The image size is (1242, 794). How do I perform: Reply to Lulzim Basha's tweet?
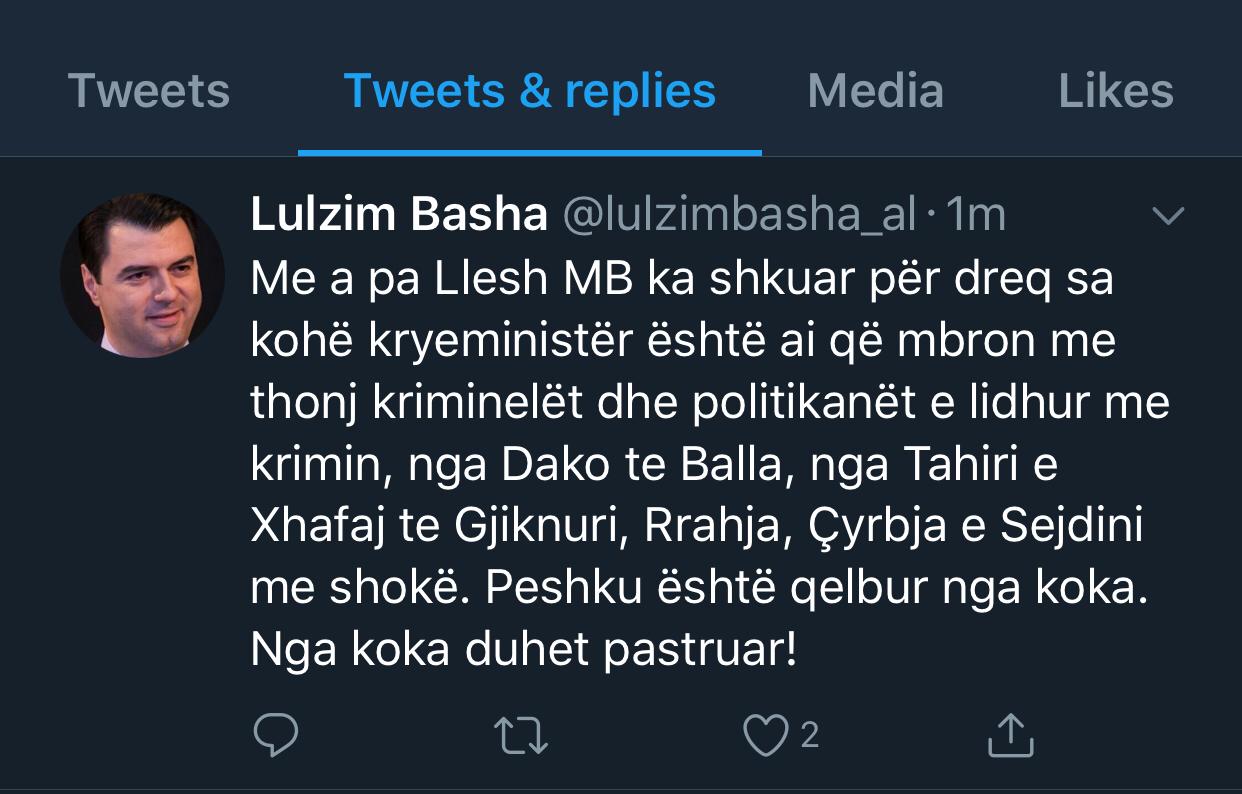coord(276,736)
